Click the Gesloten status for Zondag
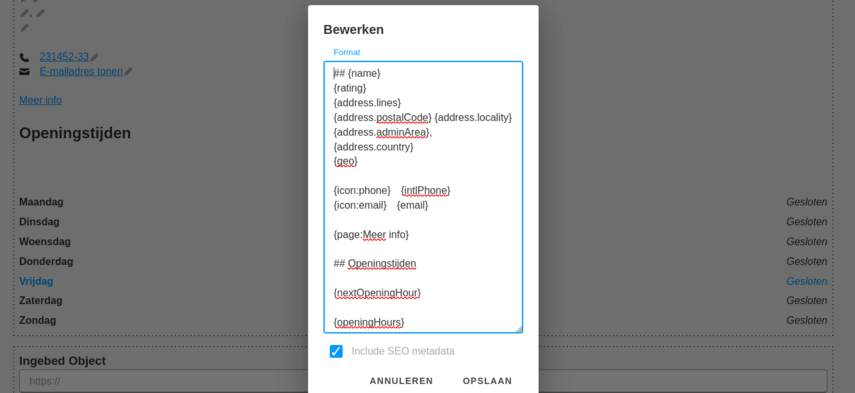Screen dimensions: 855x393 (x=806, y=321)
